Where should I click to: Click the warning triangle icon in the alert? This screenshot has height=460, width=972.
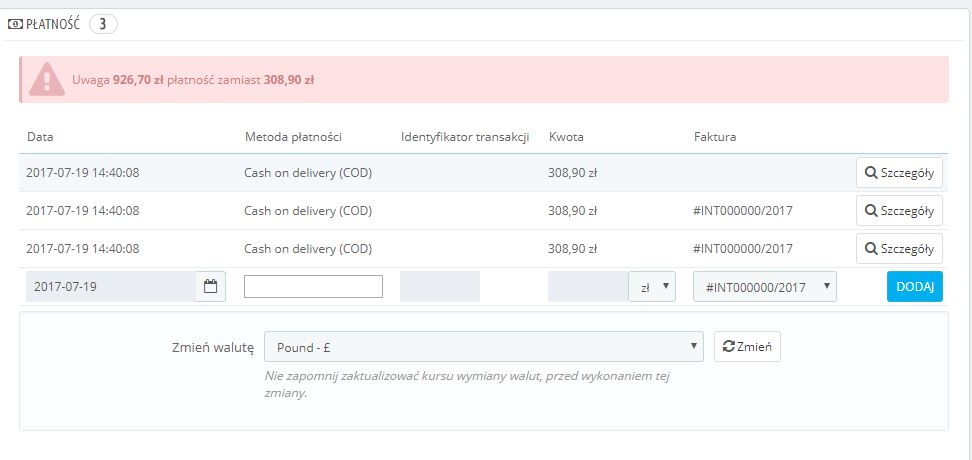tap(45, 79)
